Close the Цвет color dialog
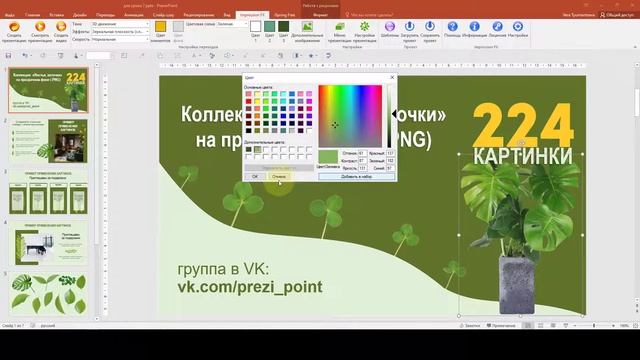 [392, 77]
